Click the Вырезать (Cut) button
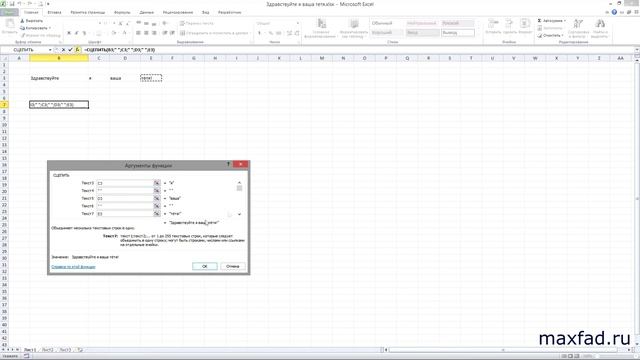 tap(32, 21)
